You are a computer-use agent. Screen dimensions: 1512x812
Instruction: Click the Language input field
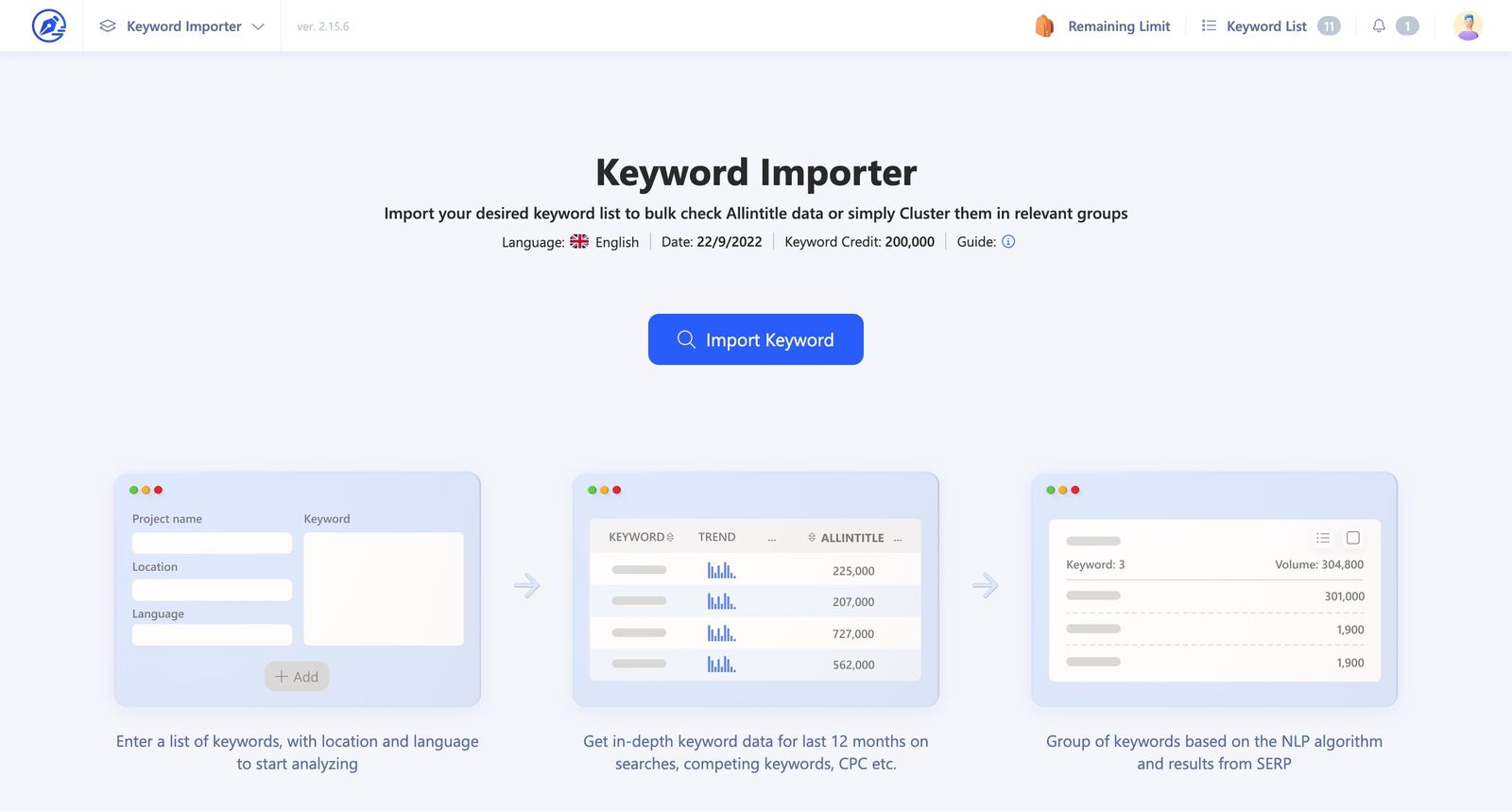point(212,634)
